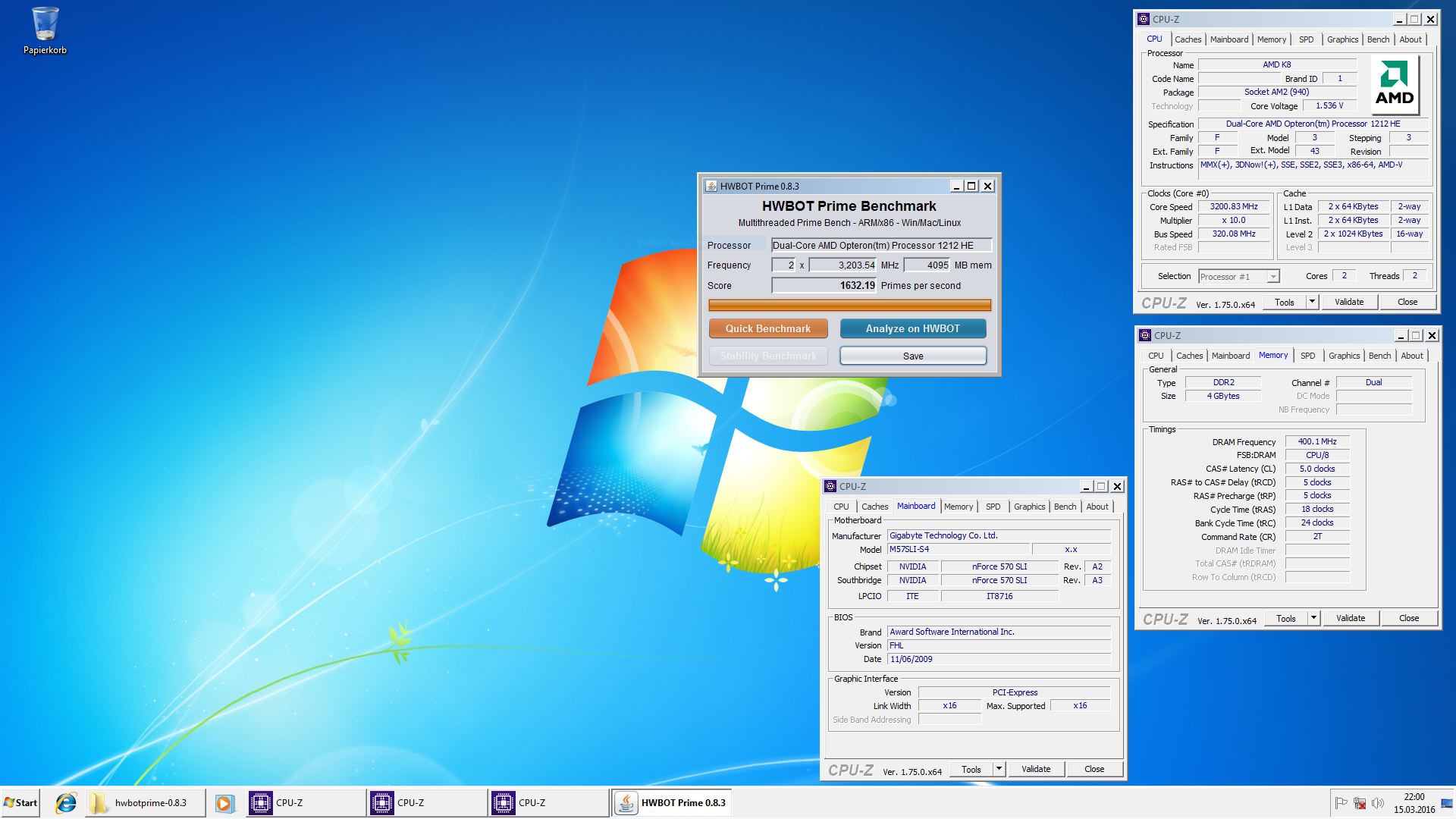Click the Frequency field showing 3,203.54
Image resolution: width=1456 pixels, height=819 pixels.
click(843, 265)
